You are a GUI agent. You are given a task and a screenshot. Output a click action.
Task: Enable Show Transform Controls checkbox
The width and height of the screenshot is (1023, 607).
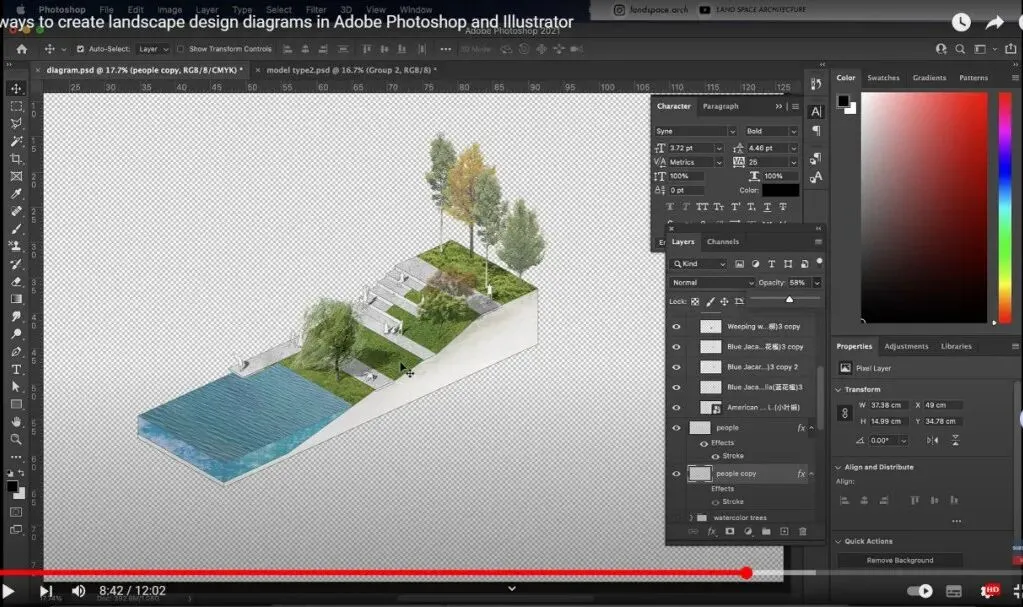181,49
